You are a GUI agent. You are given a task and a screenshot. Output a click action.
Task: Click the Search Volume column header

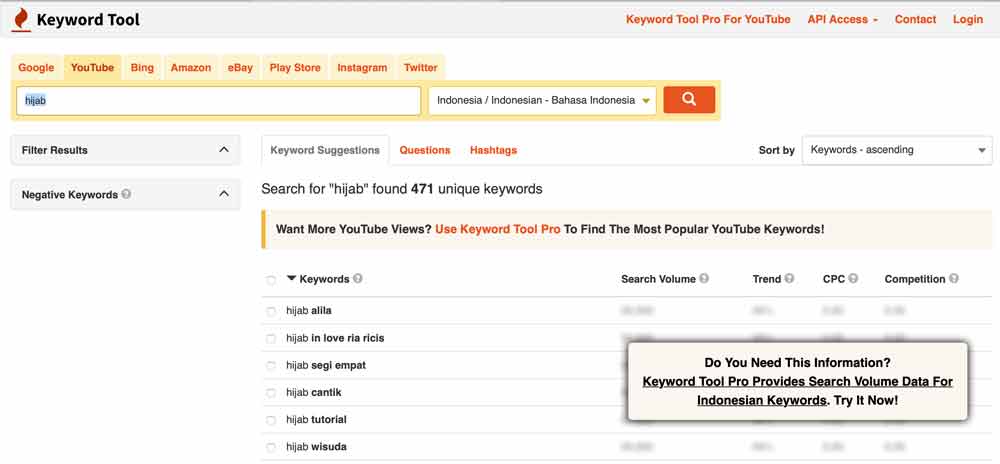(658, 279)
